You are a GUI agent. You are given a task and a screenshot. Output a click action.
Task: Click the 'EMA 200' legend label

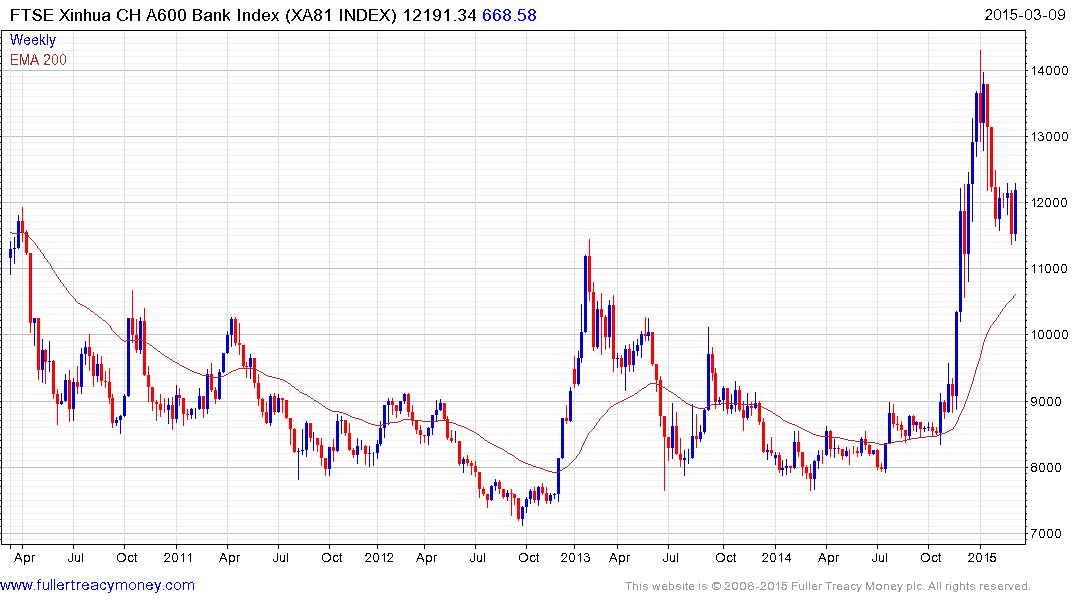tap(38, 60)
